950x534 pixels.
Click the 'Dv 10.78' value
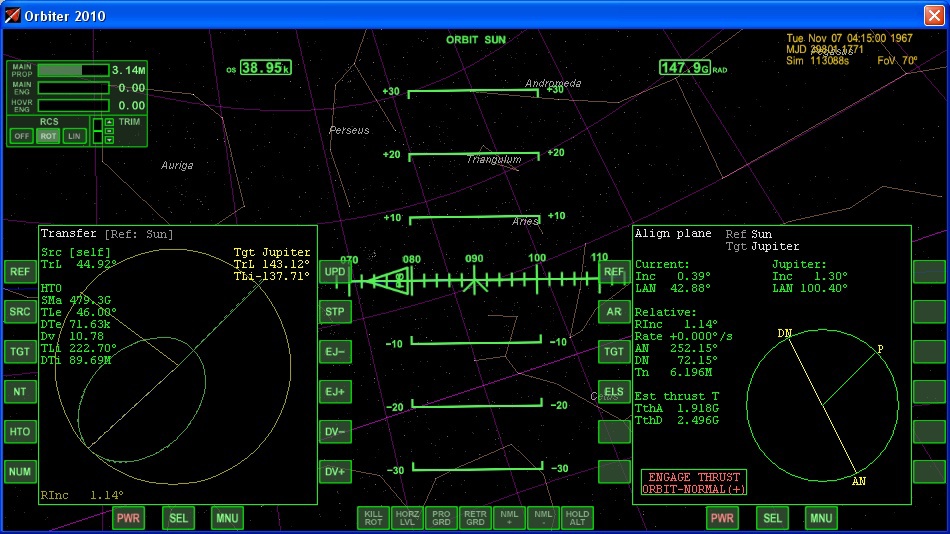[72, 336]
